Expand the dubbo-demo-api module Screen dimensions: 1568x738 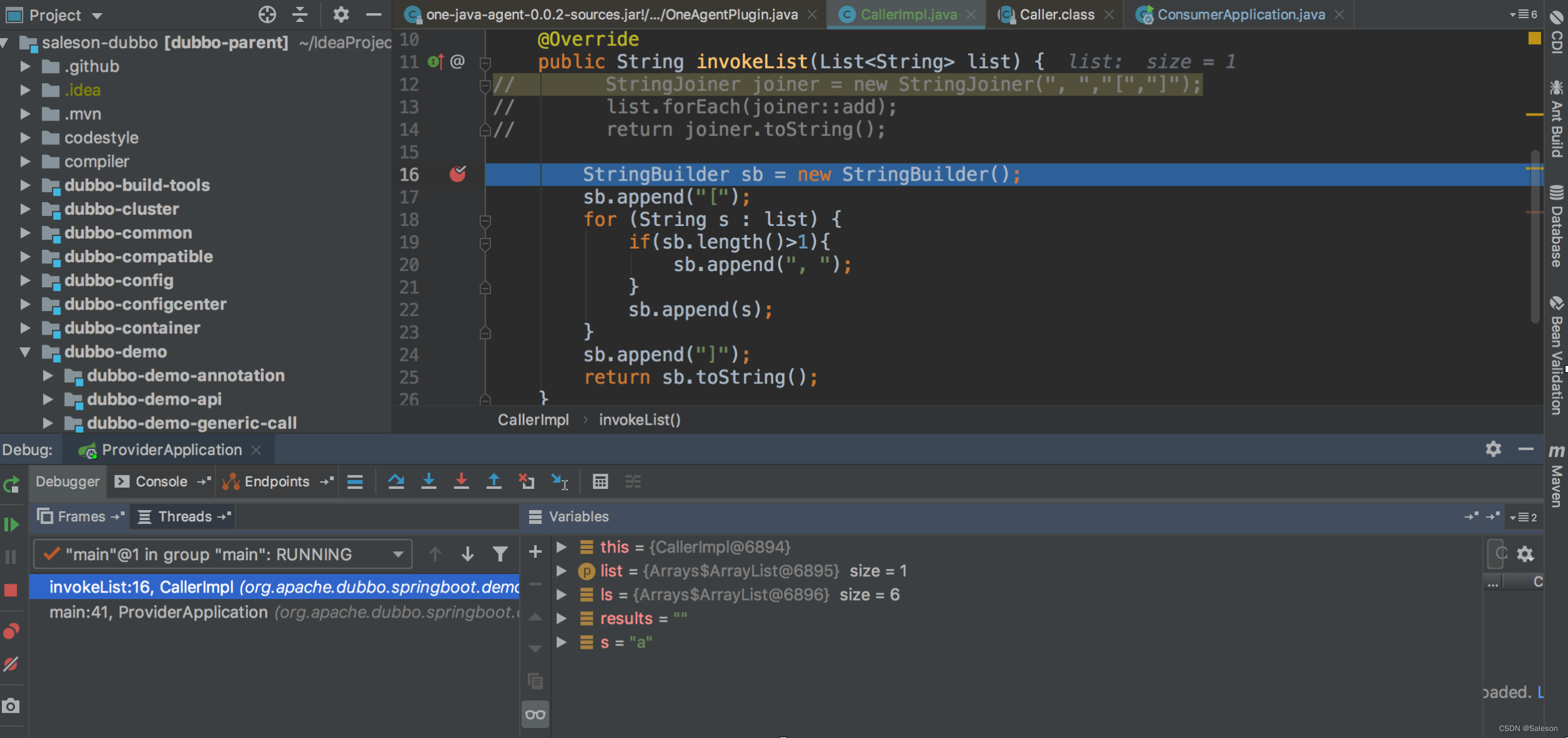[47, 400]
